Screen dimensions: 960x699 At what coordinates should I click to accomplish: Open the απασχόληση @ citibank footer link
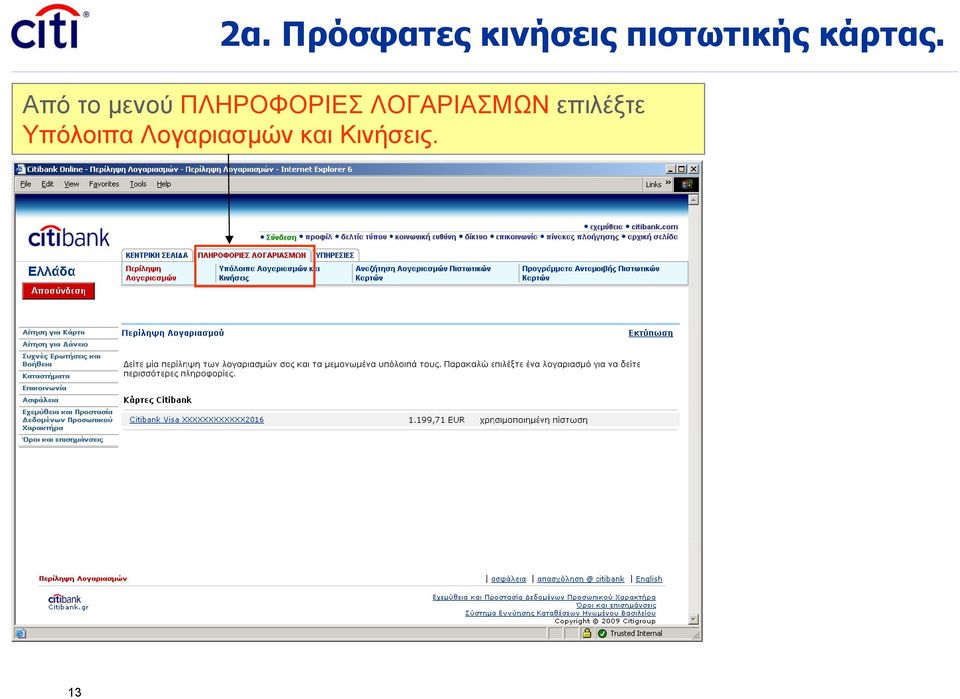[x=580, y=579]
